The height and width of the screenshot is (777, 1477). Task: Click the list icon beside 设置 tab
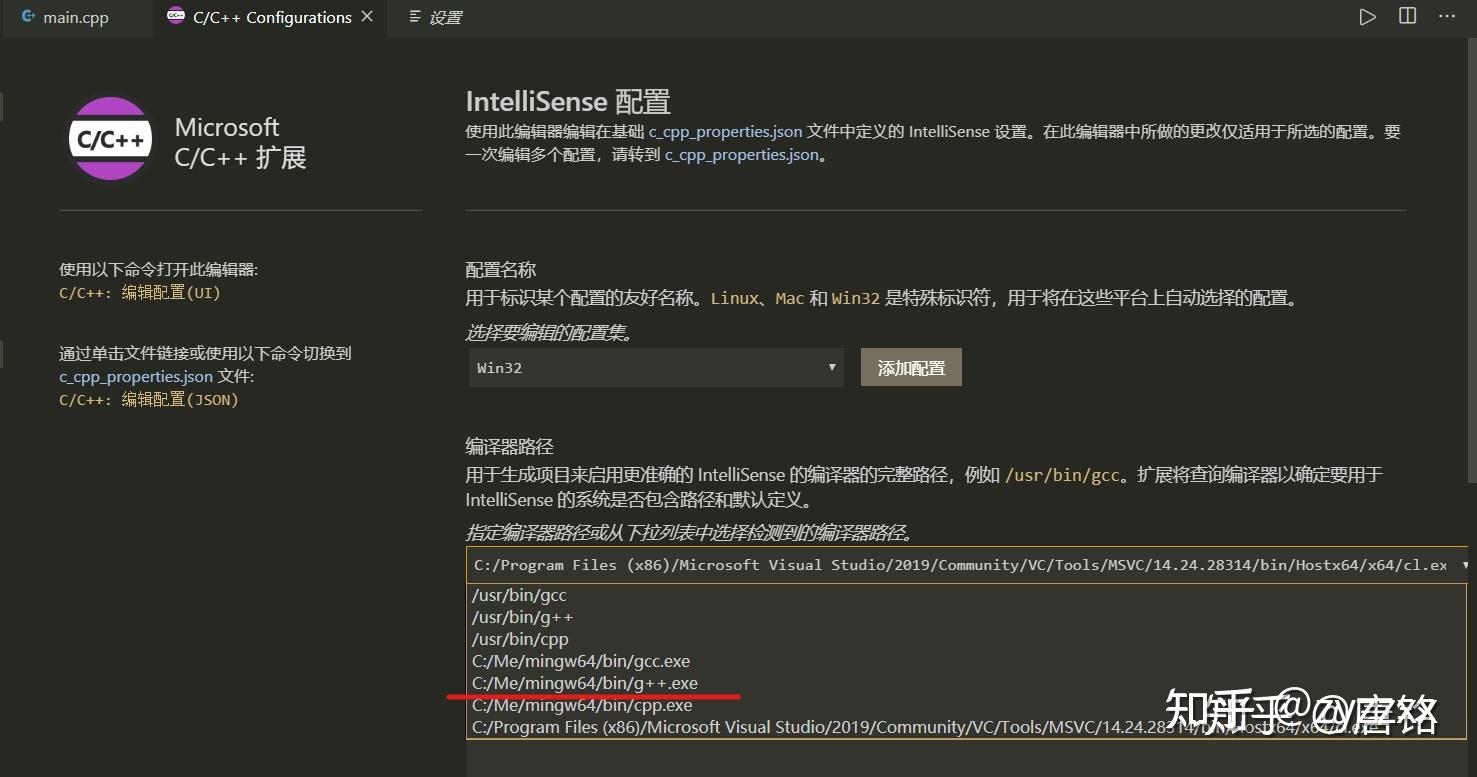415,16
